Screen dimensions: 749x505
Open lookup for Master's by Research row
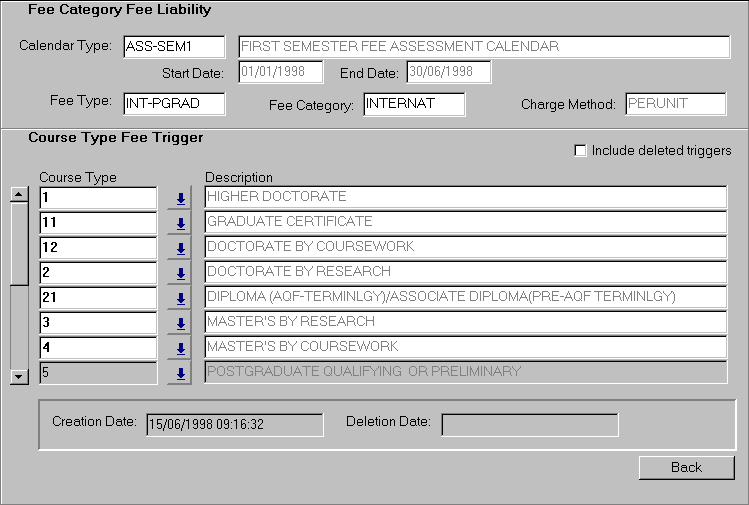click(x=181, y=323)
